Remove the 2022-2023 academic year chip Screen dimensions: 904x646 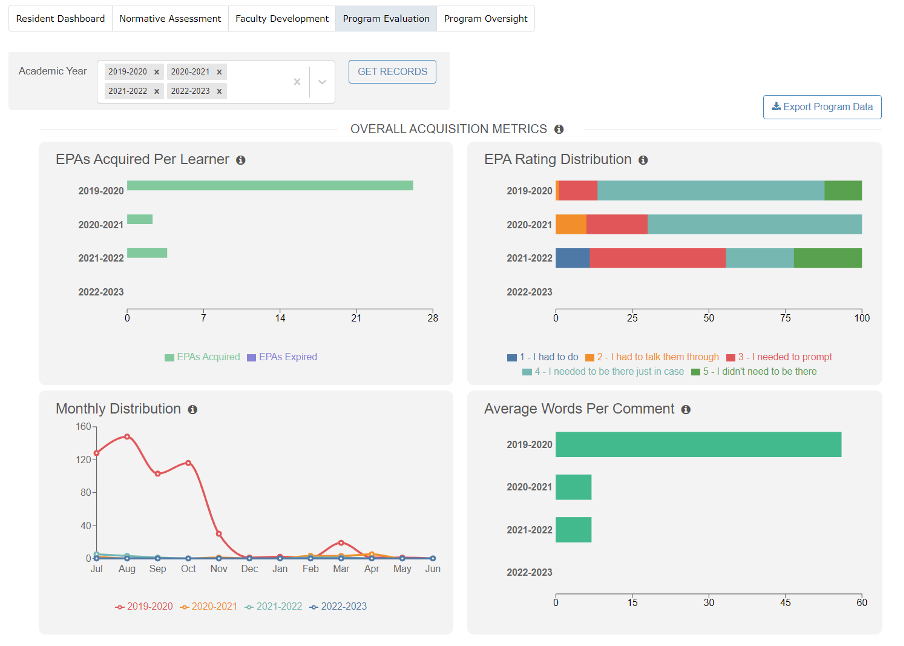coord(218,91)
